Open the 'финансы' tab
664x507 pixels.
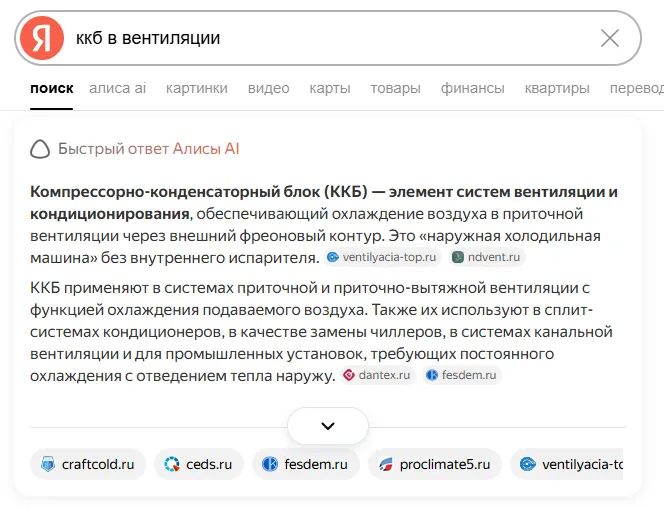tap(473, 88)
